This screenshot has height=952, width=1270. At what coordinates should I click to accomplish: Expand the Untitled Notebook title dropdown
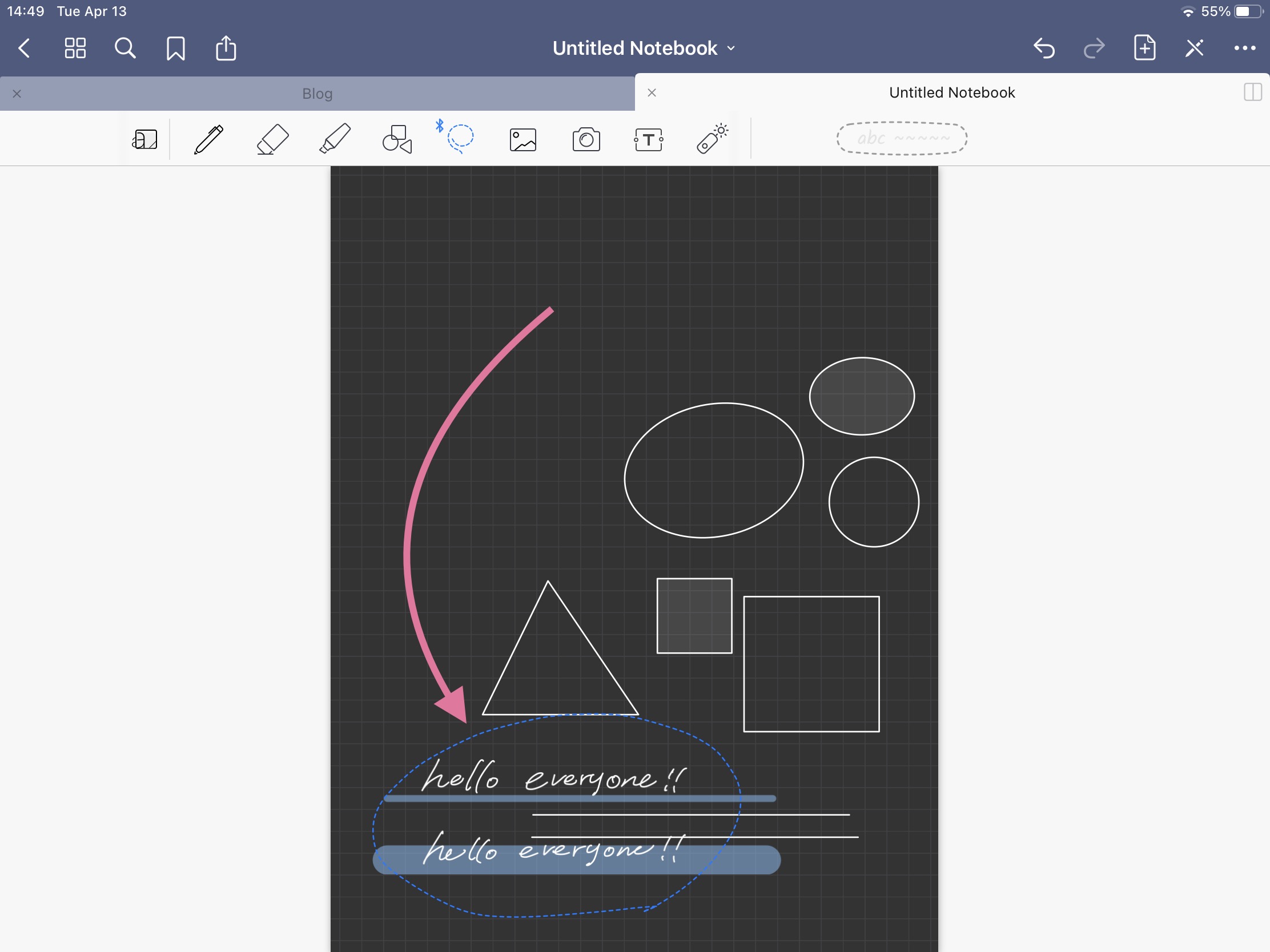pos(643,48)
